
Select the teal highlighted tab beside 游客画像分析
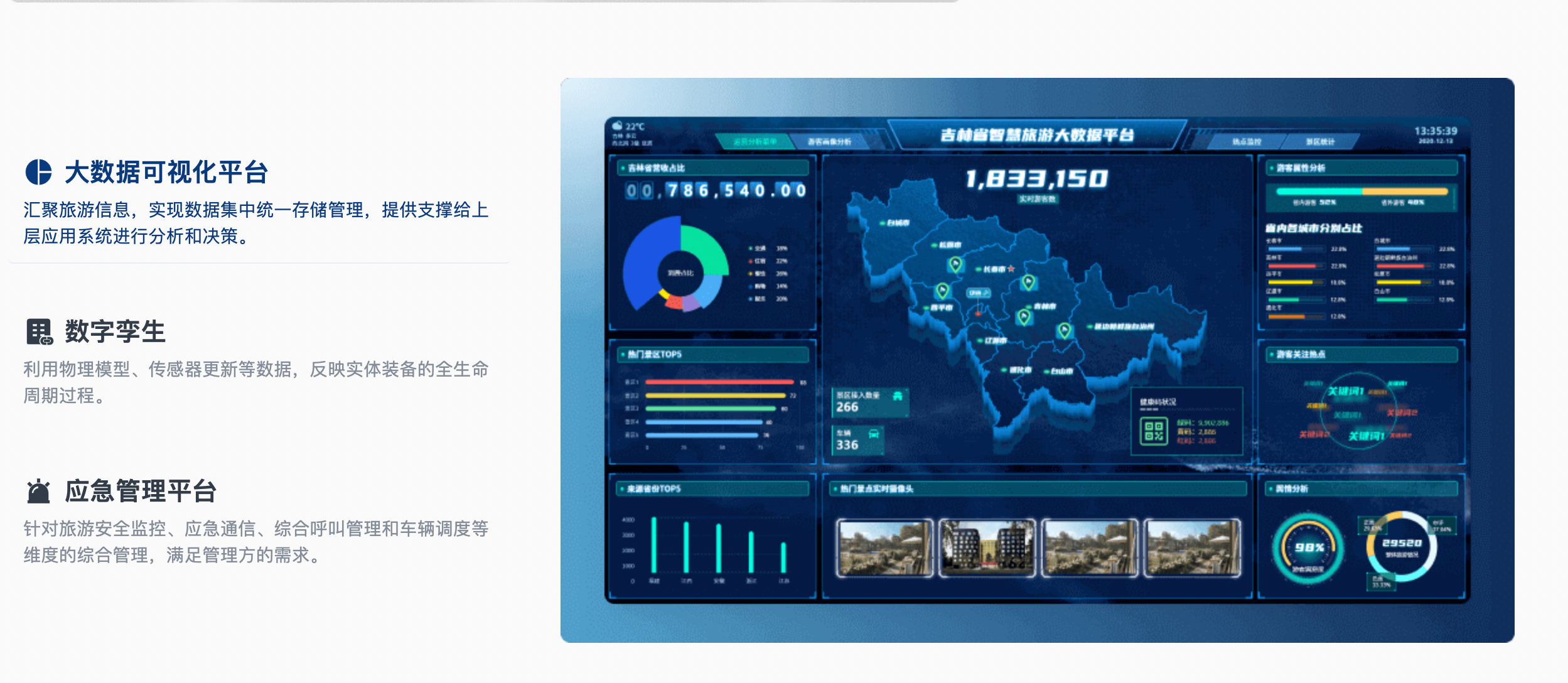(x=755, y=141)
